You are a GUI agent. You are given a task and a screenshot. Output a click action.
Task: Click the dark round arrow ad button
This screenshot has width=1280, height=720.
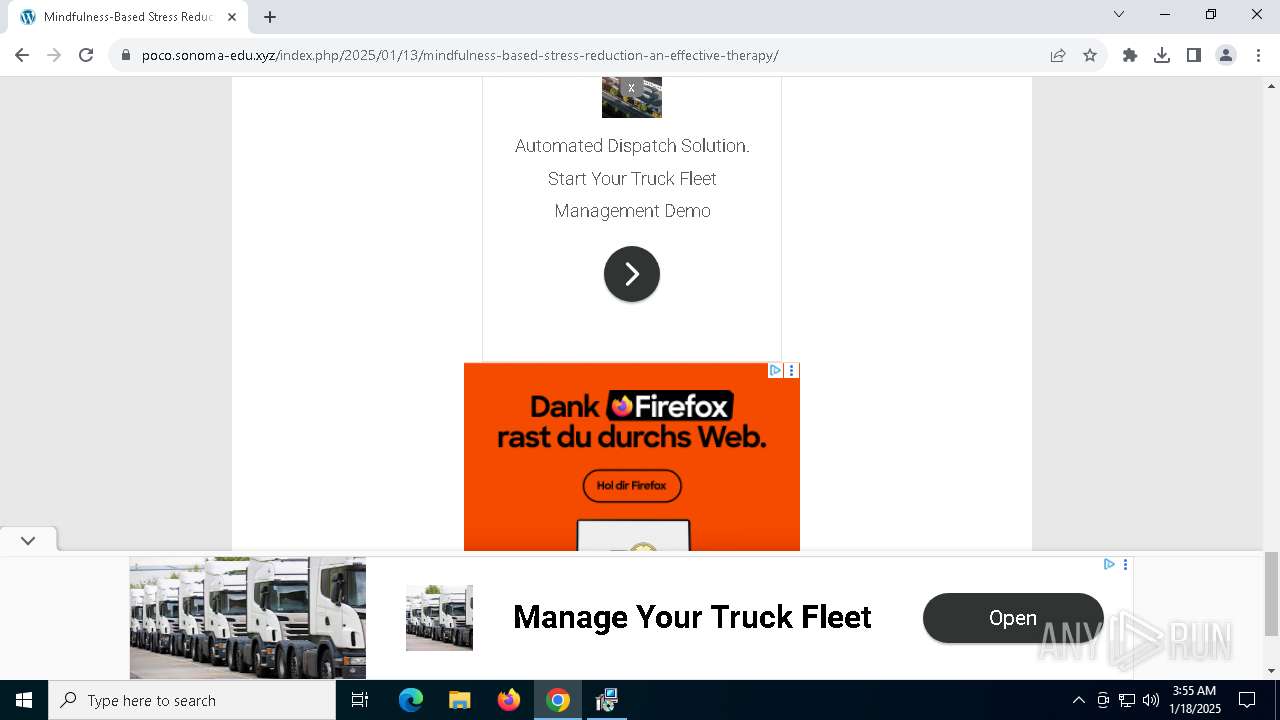point(632,274)
